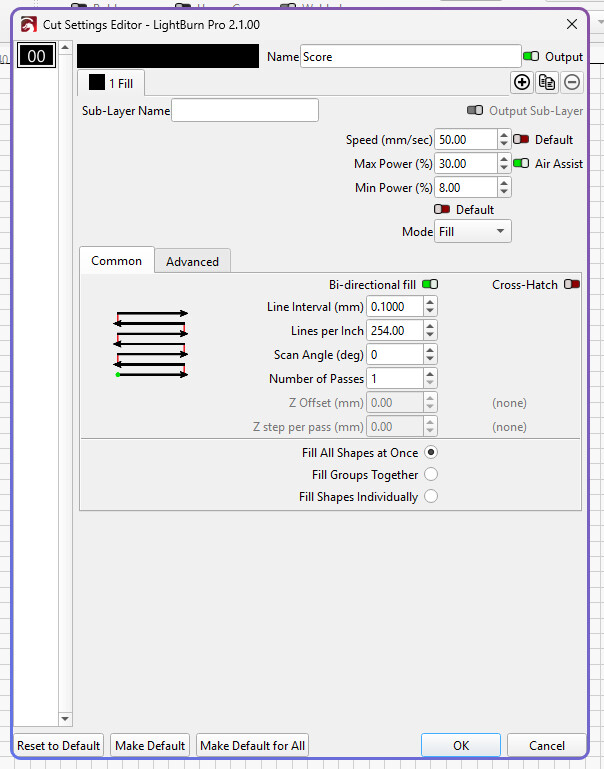Increase Line Interval with up arrow
Screen dimensions: 604x769
click(430, 302)
